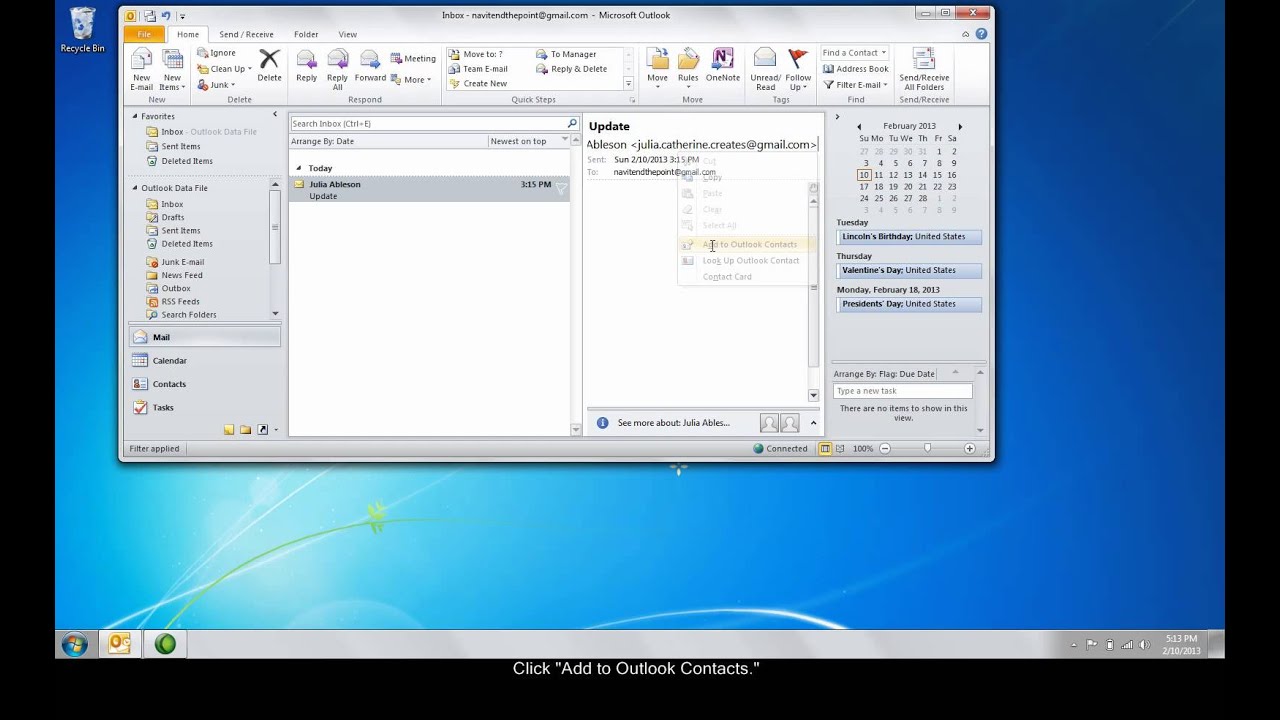
Task: Go to the next calendar month
Action: point(960,127)
